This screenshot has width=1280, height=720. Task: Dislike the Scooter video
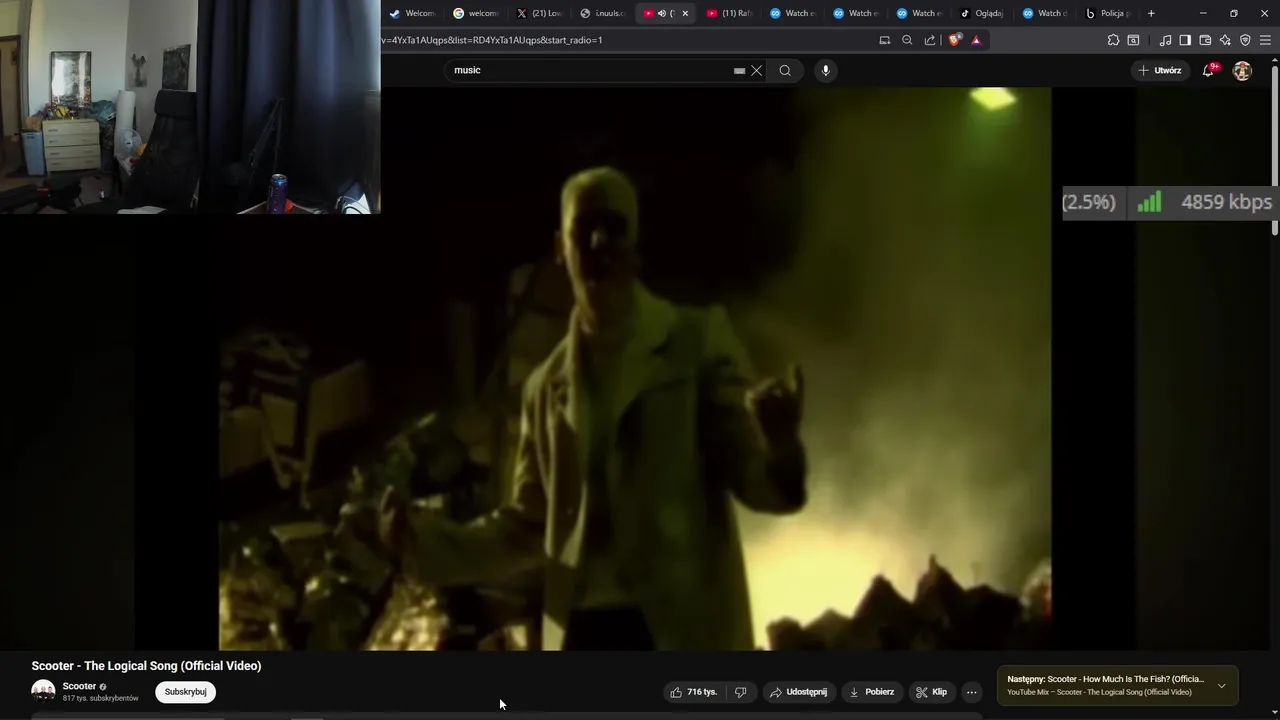click(741, 692)
